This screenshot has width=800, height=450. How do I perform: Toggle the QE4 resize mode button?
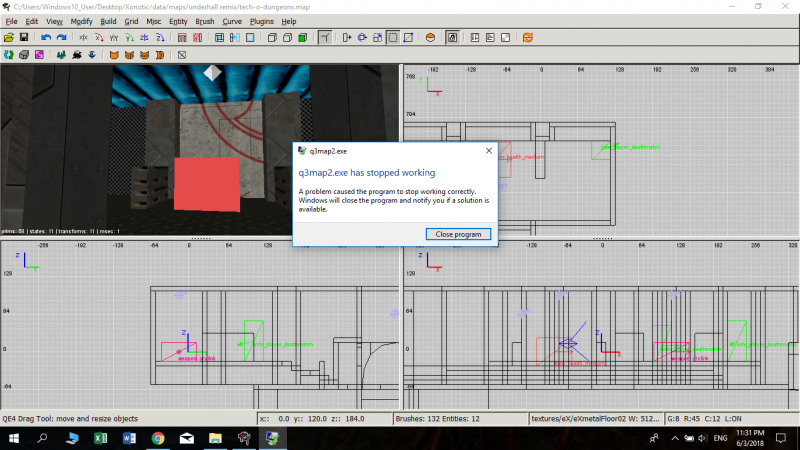point(394,37)
